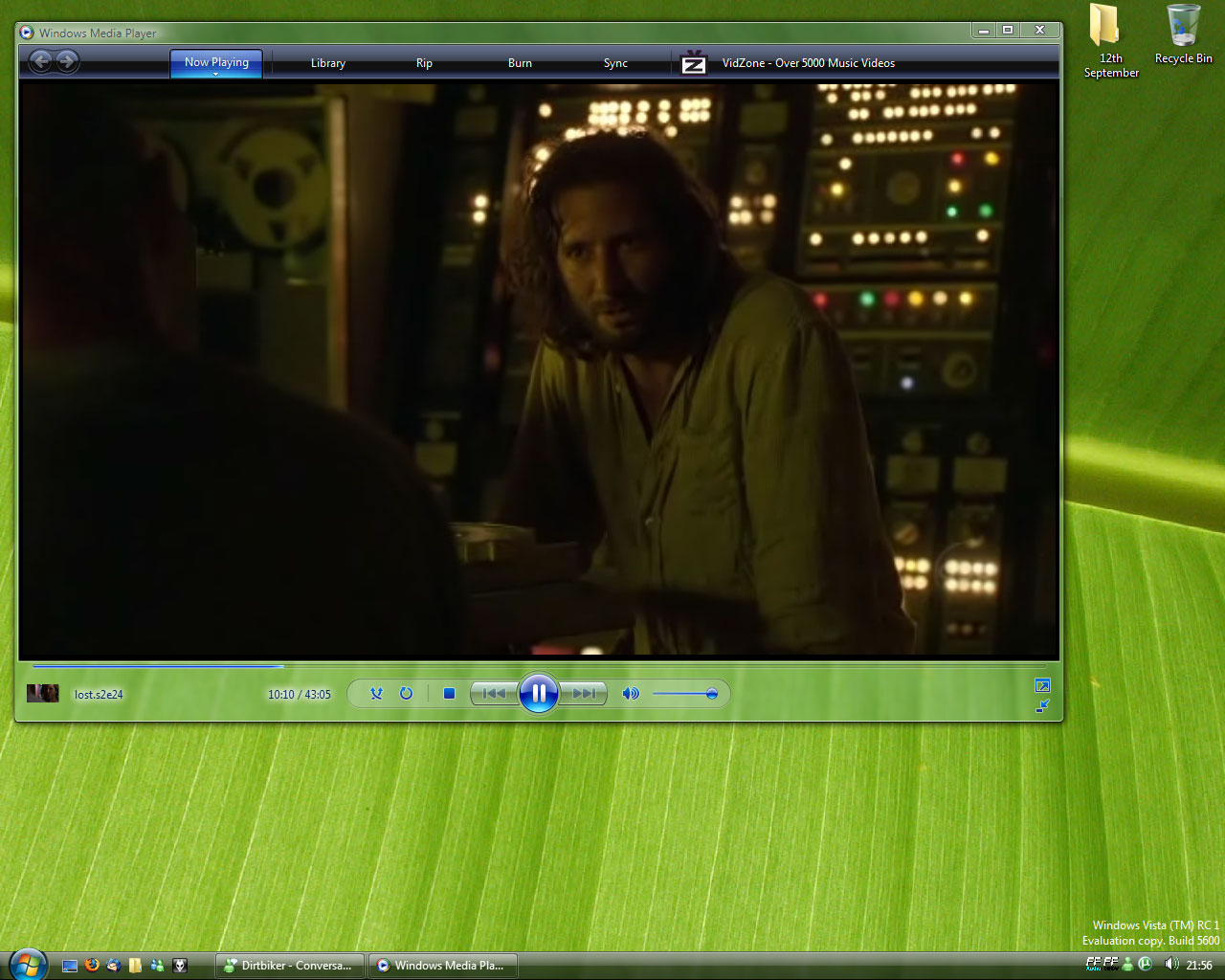Click the 10:10 / 43:05 time display
This screenshot has width=1225, height=980.
point(299,695)
